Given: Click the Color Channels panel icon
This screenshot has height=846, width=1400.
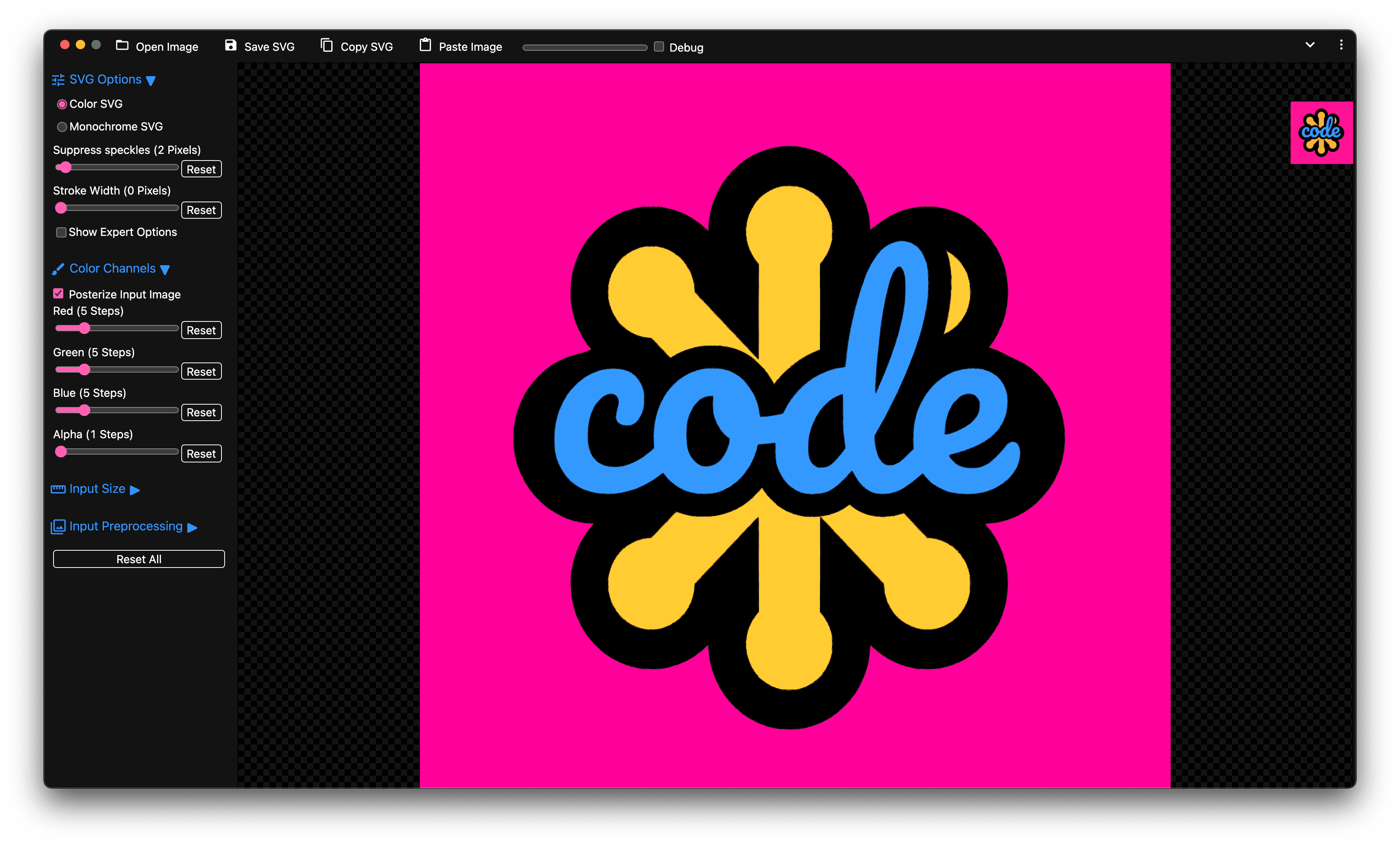Looking at the screenshot, I should point(57,268).
